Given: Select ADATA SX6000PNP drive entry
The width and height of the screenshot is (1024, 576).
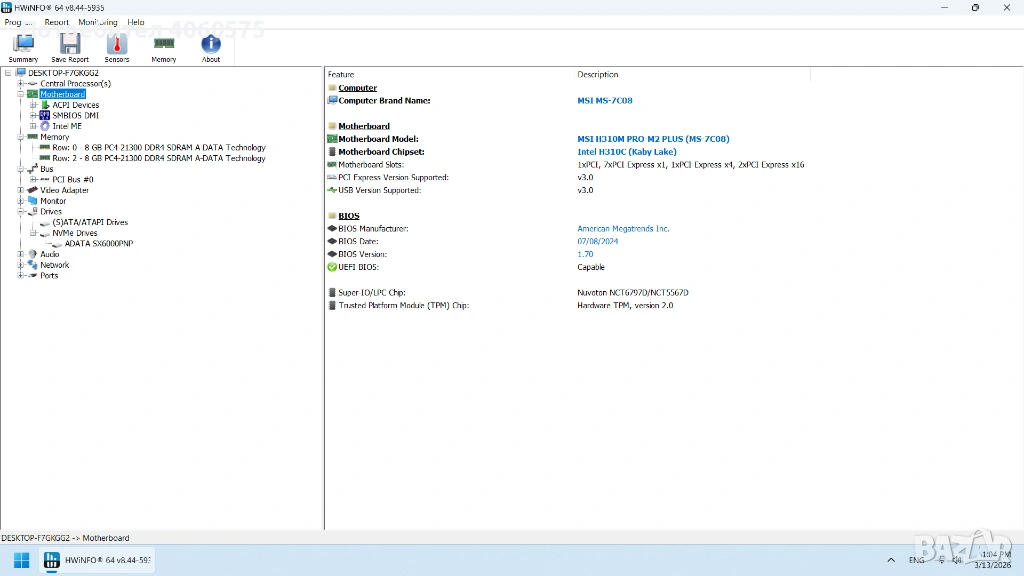Looking at the screenshot, I should click(98, 244).
